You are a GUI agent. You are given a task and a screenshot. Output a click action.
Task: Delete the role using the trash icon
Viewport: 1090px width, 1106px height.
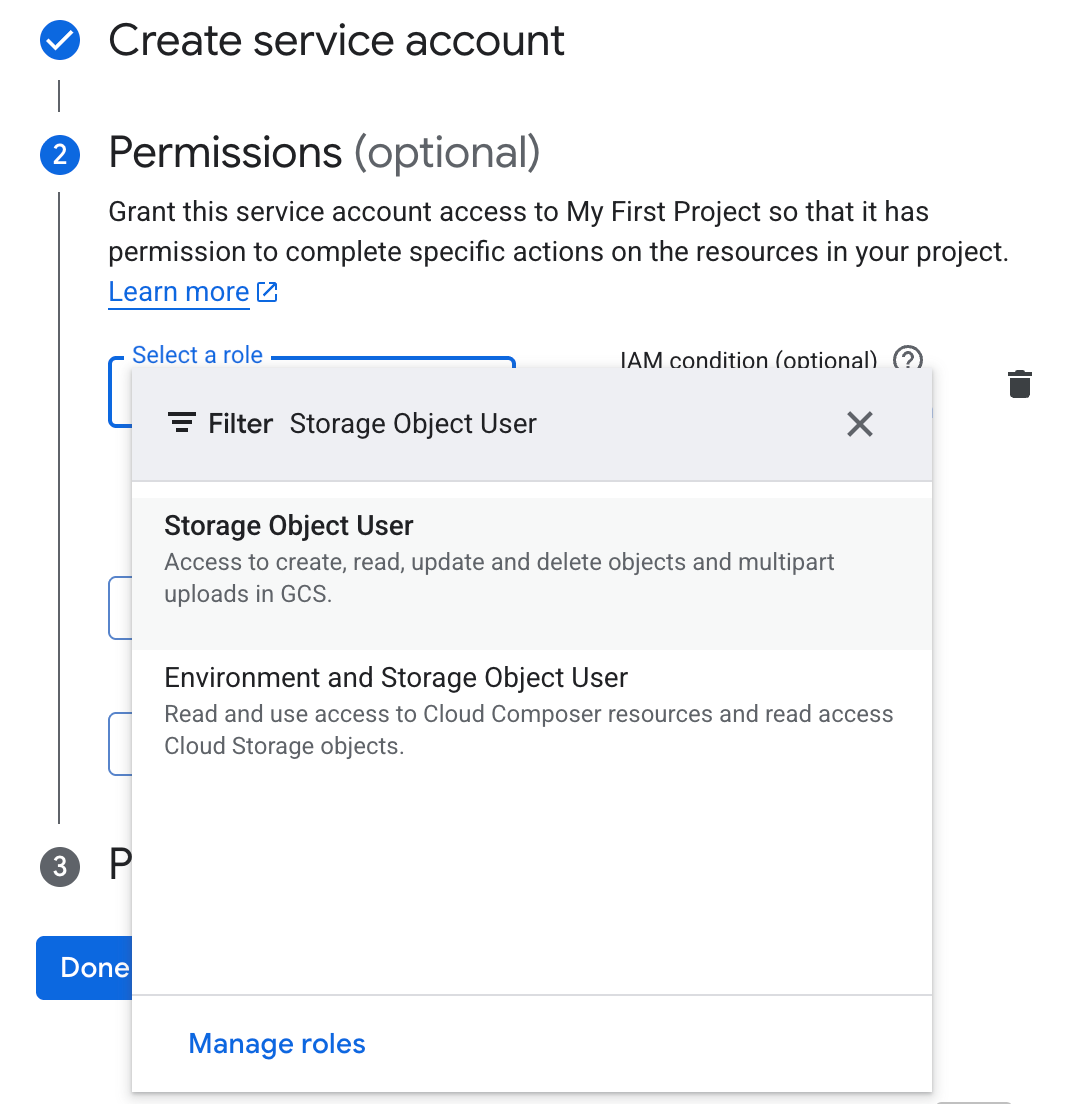pos(1019,384)
